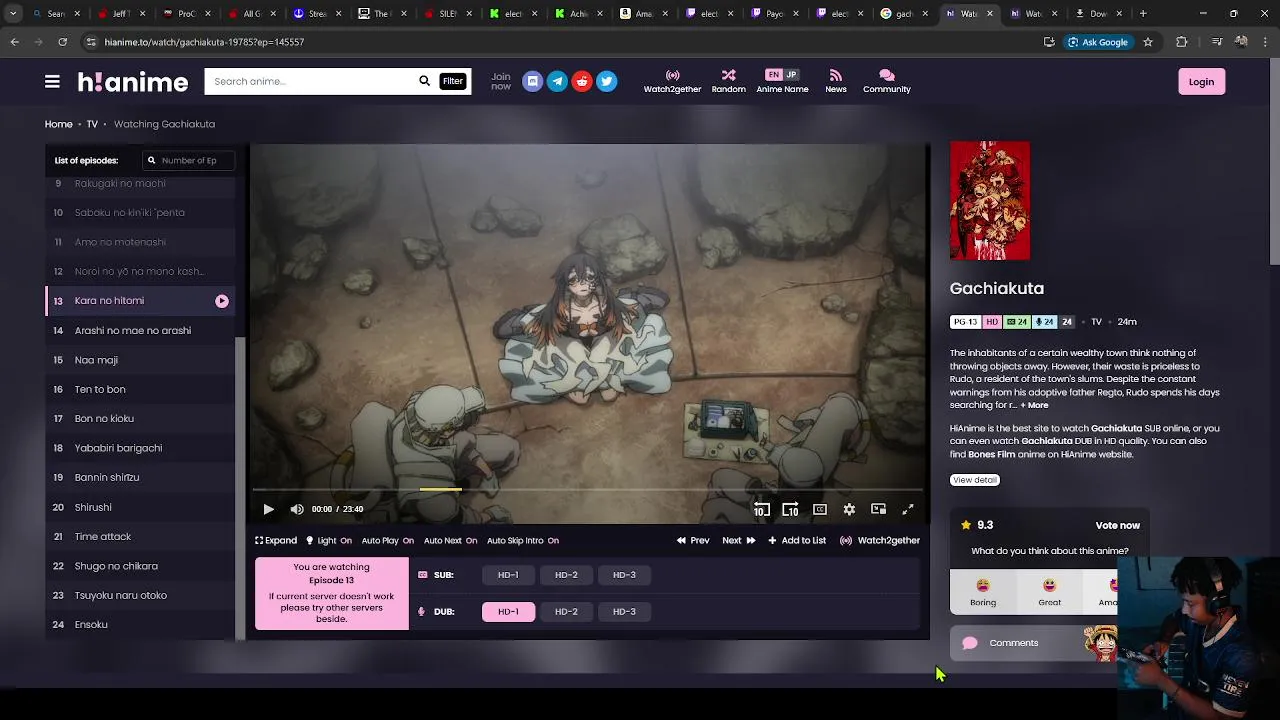1280x720 pixels.
Task: Mute the video volume speaker icon
Action: [x=297, y=509]
